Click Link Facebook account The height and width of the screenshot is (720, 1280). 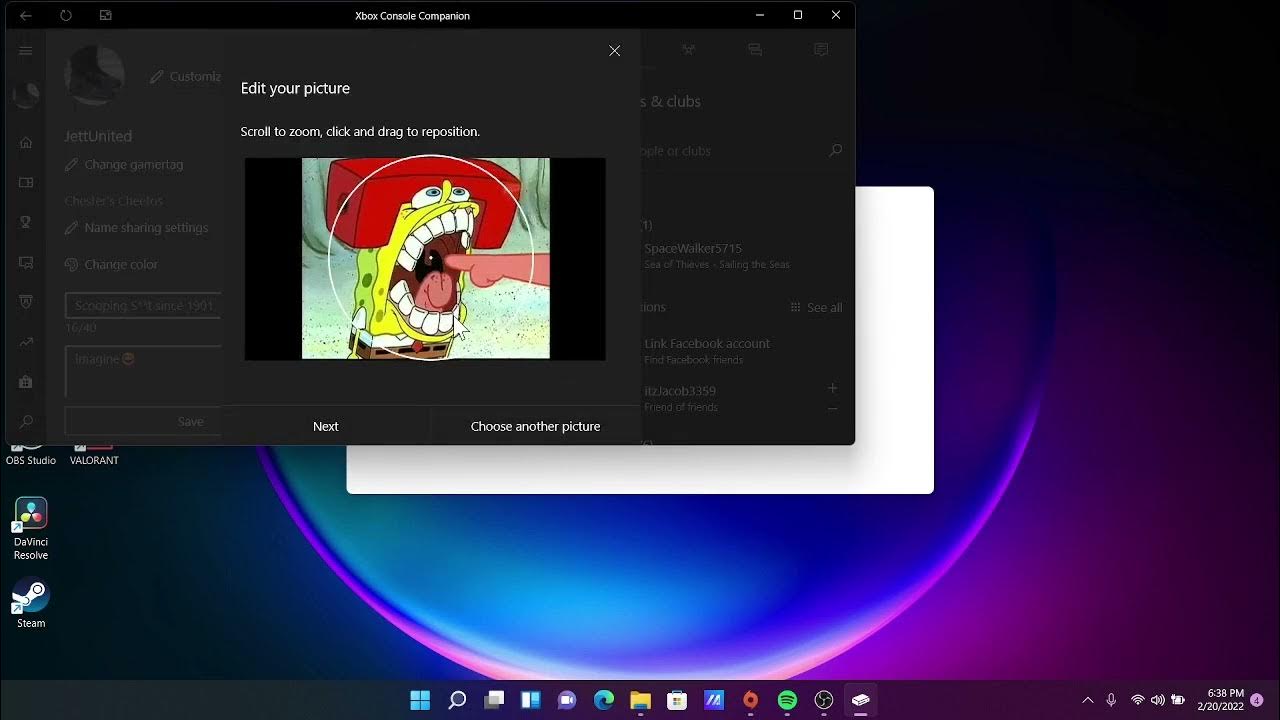[x=740, y=350]
